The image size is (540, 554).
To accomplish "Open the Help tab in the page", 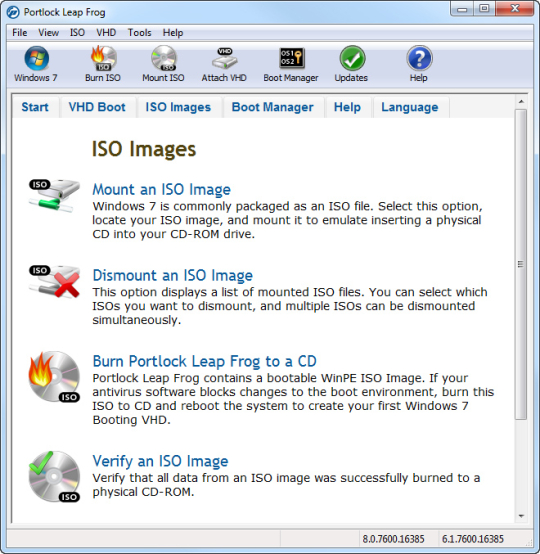I will point(347,107).
